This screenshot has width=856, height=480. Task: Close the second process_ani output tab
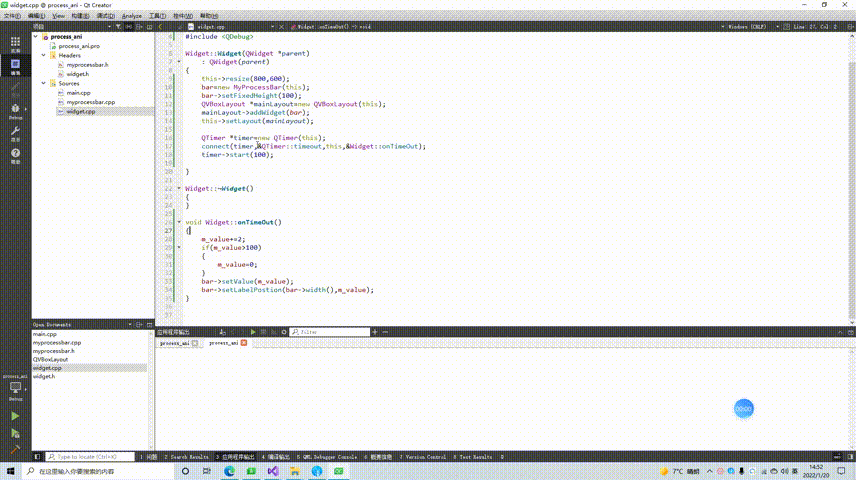click(x=243, y=343)
